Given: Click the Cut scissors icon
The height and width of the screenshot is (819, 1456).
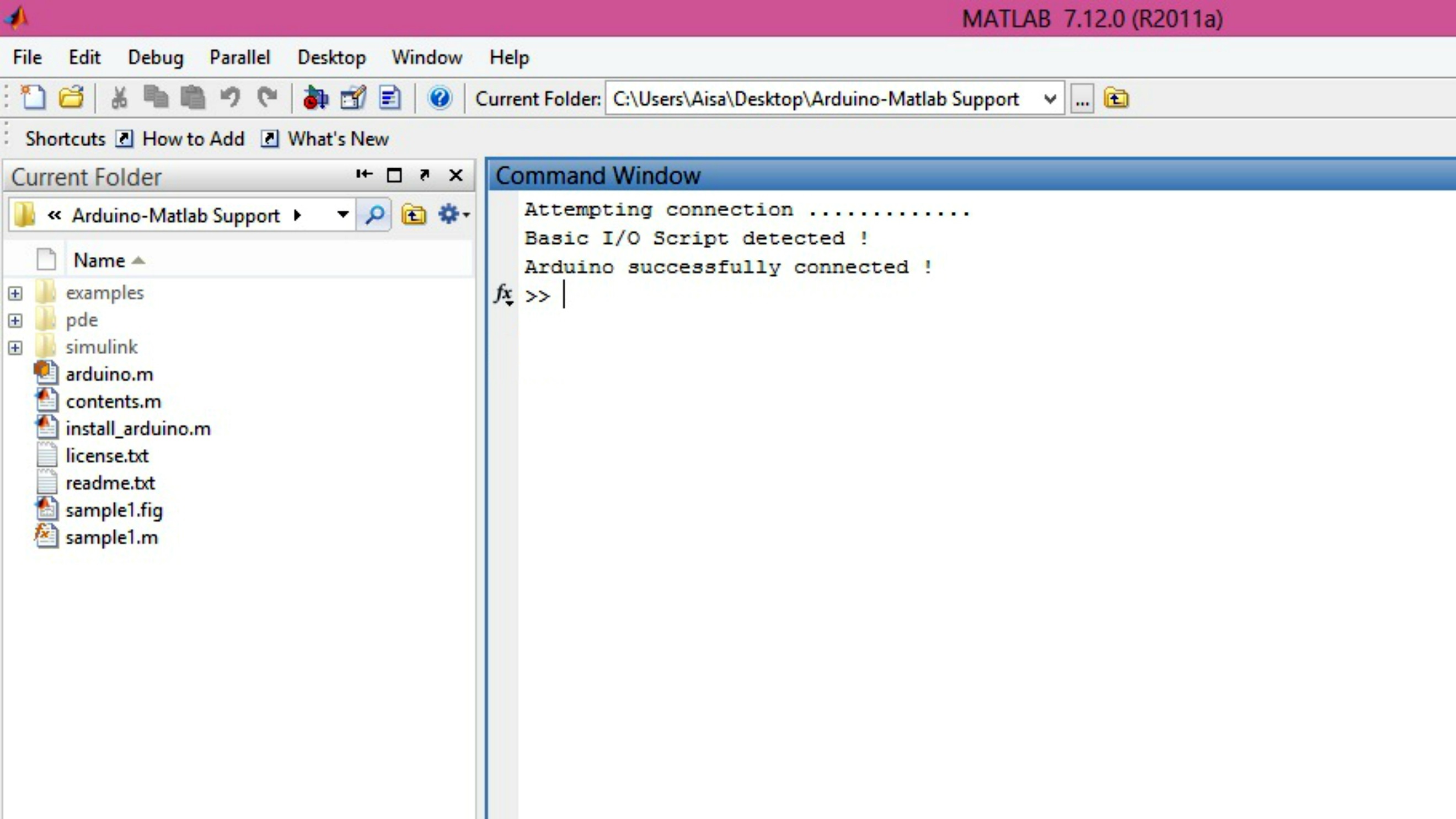Looking at the screenshot, I should [x=119, y=98].
